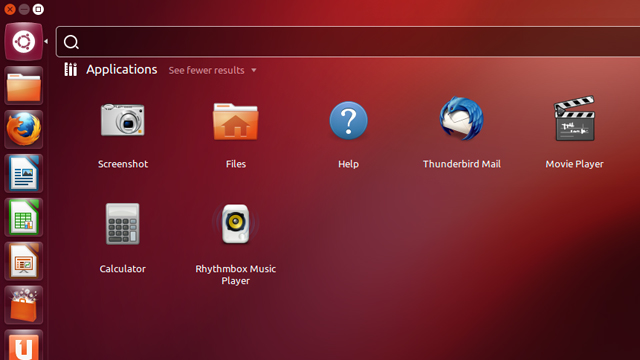
Task: Click See fewer results
Action: [207, 70]
